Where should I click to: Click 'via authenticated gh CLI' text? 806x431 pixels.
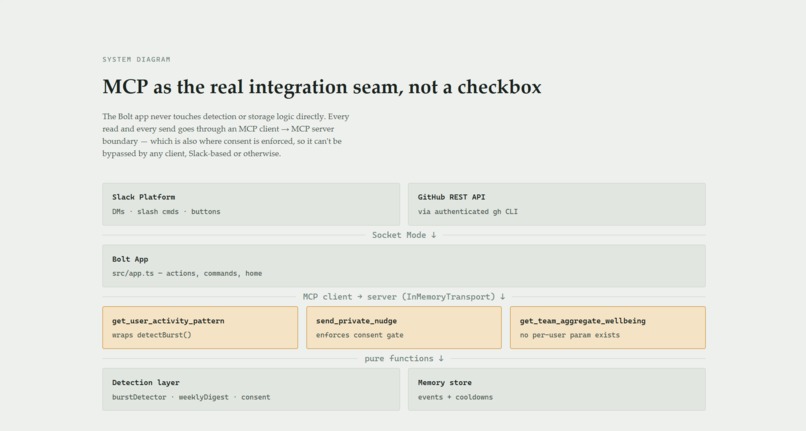click(x=468, y=211)
